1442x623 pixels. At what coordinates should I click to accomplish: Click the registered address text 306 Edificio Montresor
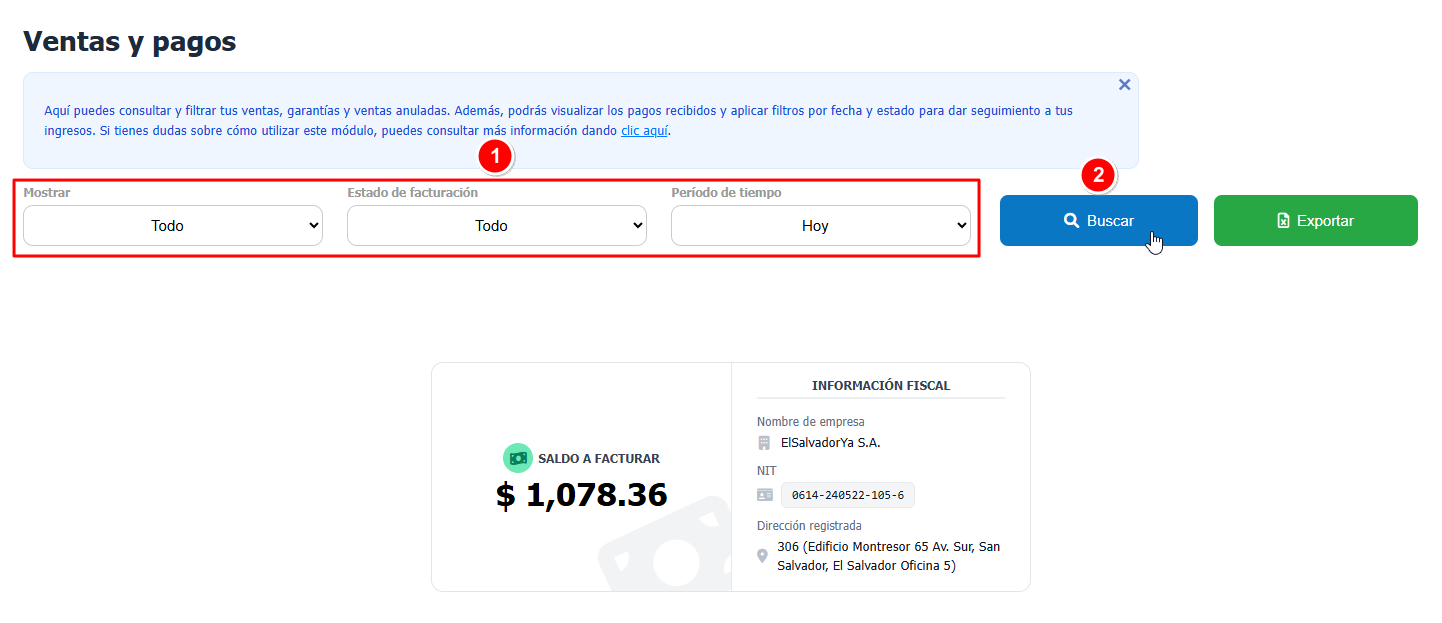[x=888, y=556]
